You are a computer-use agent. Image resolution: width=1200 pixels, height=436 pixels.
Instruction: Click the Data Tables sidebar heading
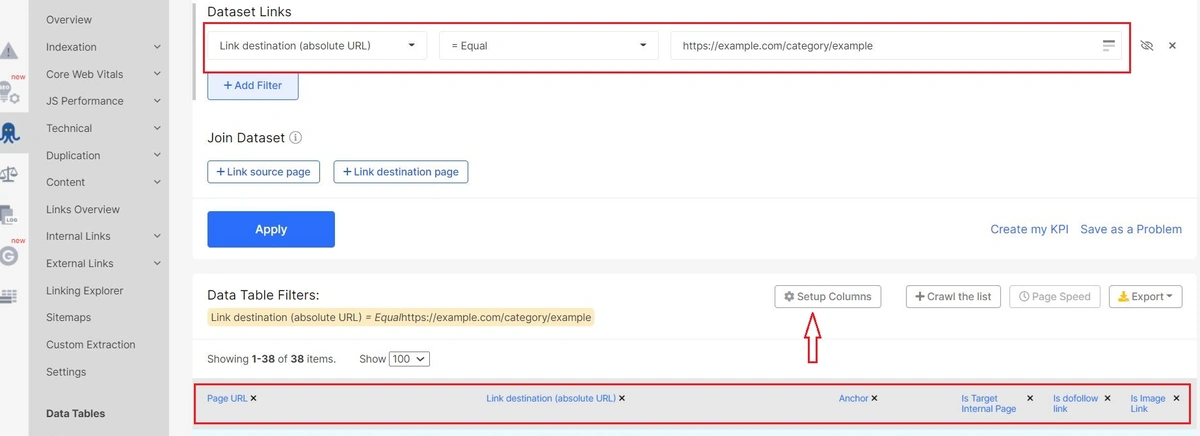coord(75,413)
